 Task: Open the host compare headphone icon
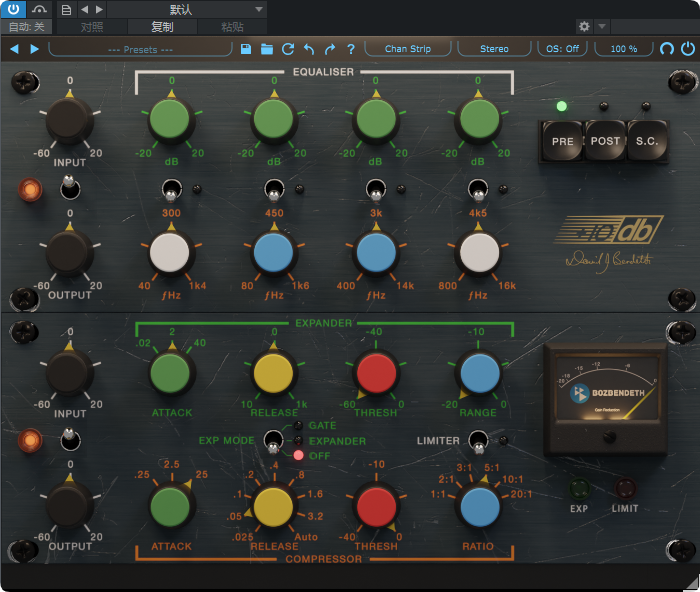(39, 9)
